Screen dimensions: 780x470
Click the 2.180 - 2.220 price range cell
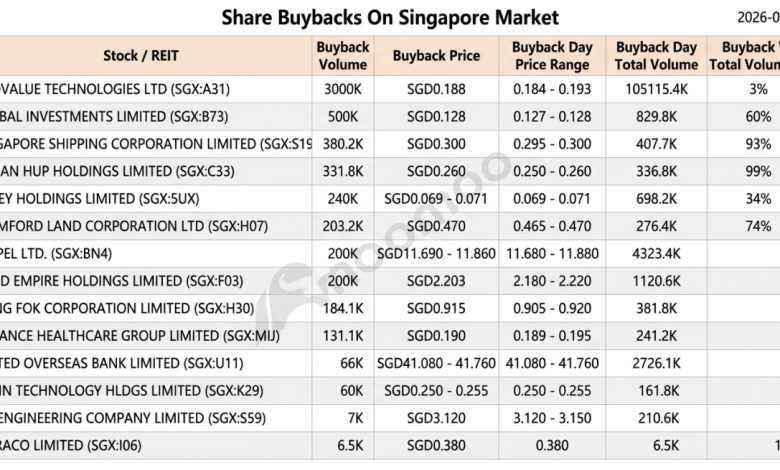click(552, 281)
